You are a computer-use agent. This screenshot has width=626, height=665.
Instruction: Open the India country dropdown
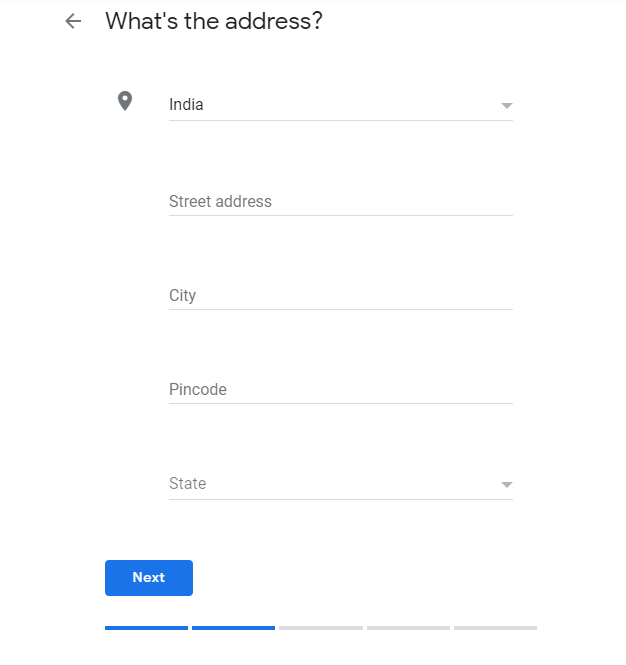click(340, 105)
